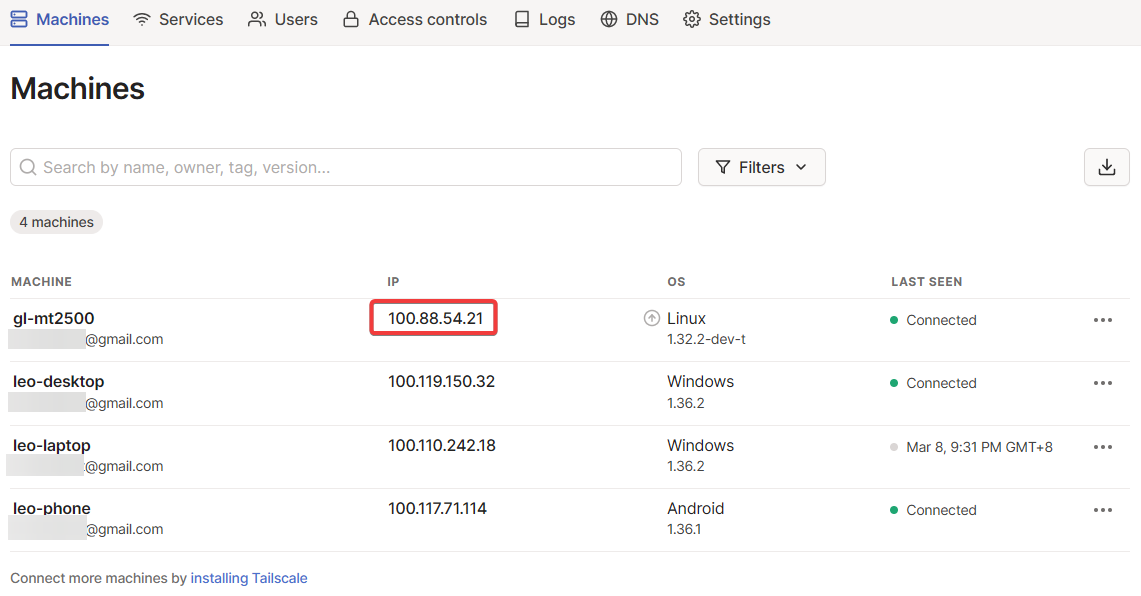Expand the Filters dropdown
The width and height of the screenshot is (1141, 596).
(761, 167)
